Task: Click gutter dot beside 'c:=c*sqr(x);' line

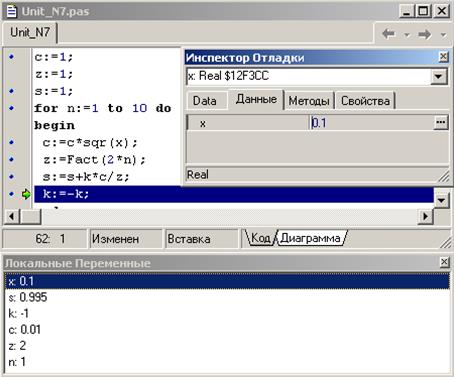Action: tap(12, 142)
